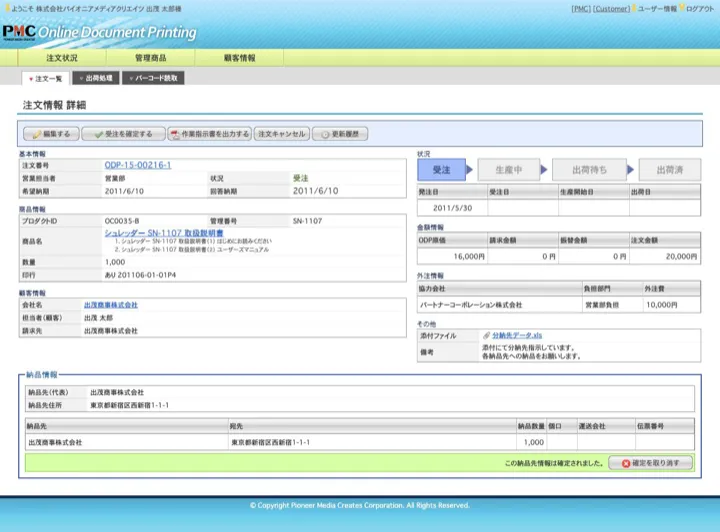
Task: Click the 1,000 delivery quantity cell
Action: coord(531,442)
